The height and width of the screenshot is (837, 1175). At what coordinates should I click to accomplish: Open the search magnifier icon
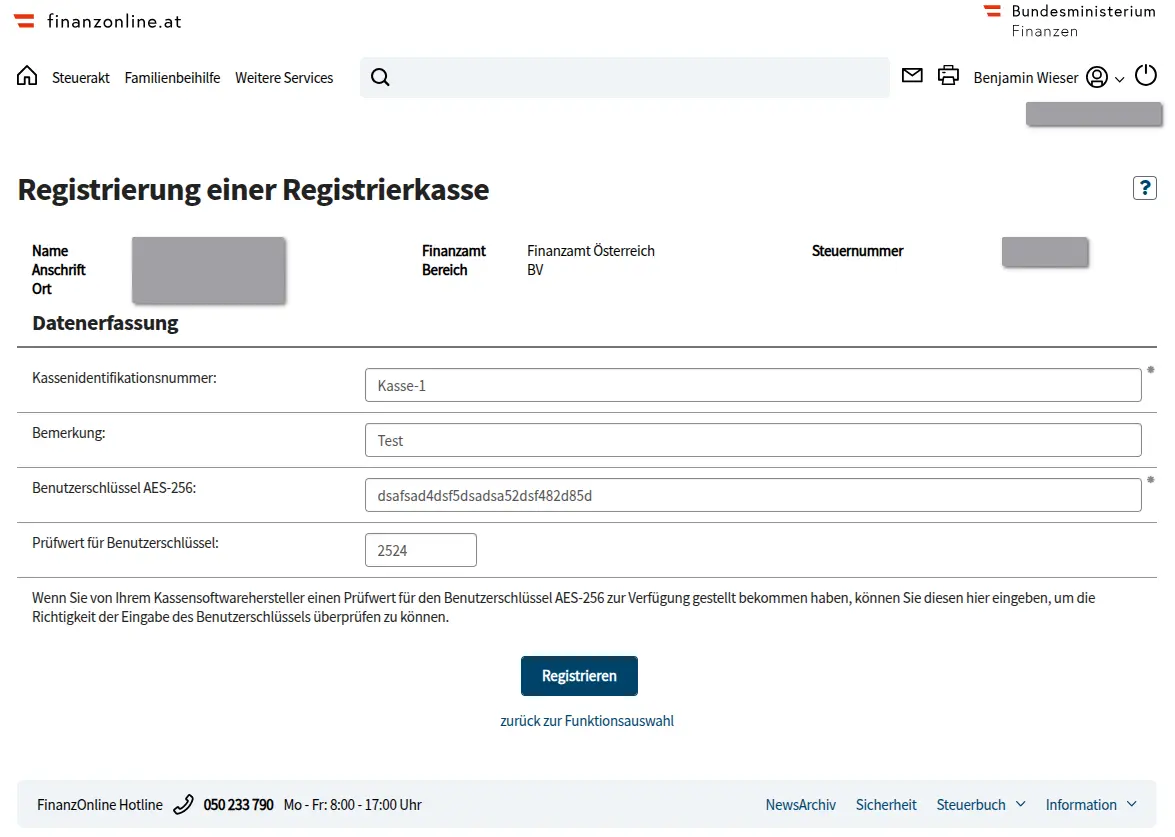(x=380, y=76)
